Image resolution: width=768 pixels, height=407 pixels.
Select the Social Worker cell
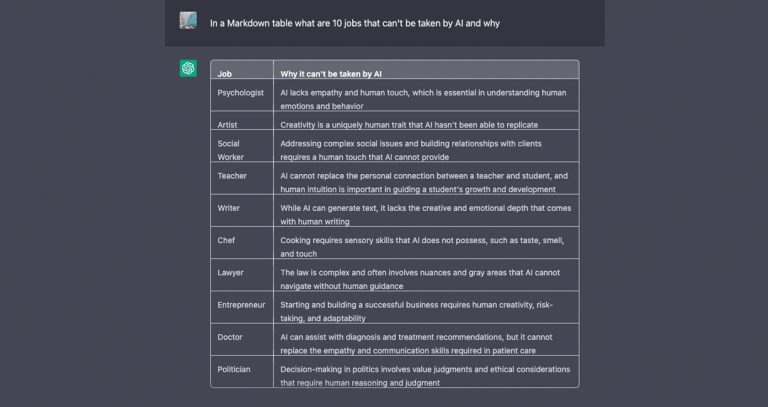pos(230,149)
